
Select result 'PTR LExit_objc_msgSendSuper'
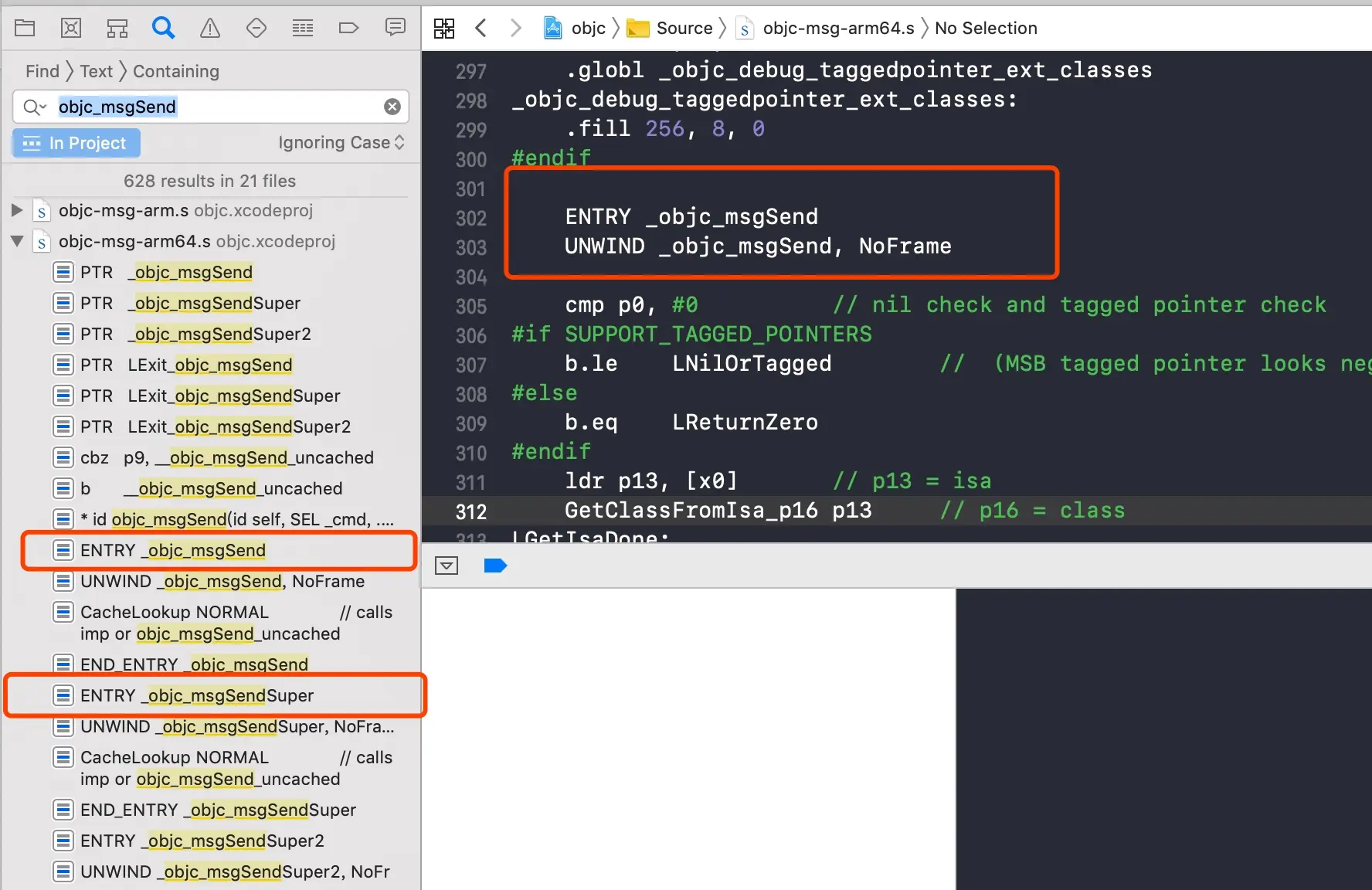[x=210, y=396]
